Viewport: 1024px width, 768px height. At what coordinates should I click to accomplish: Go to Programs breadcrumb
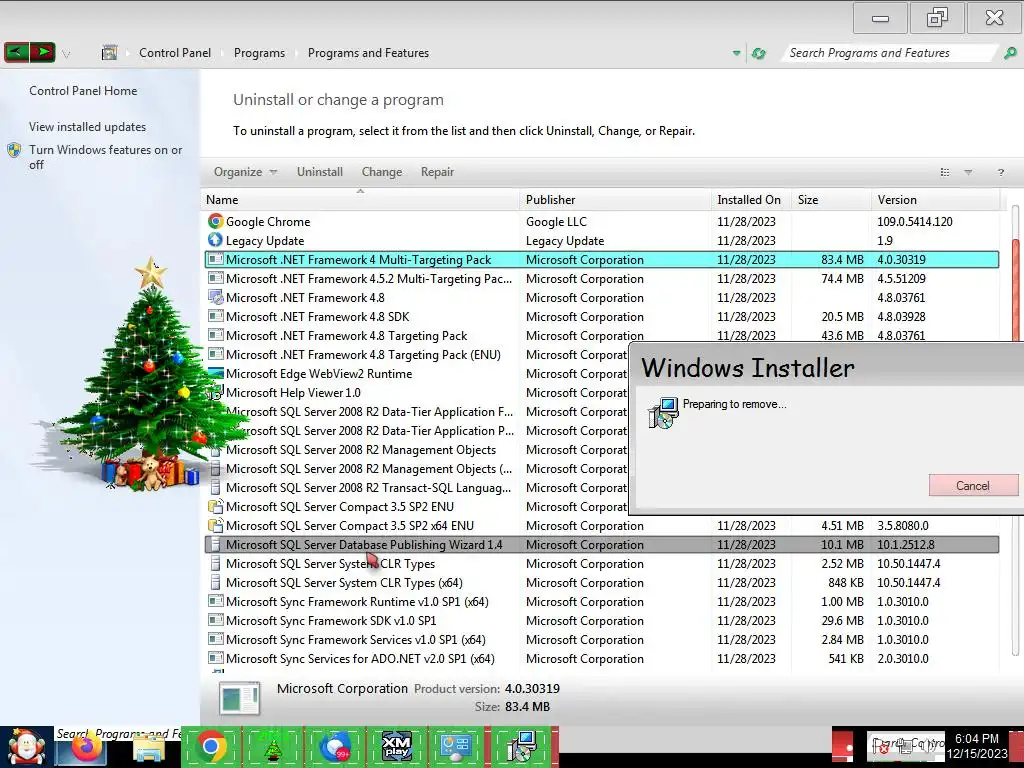(x=259, y=53)
